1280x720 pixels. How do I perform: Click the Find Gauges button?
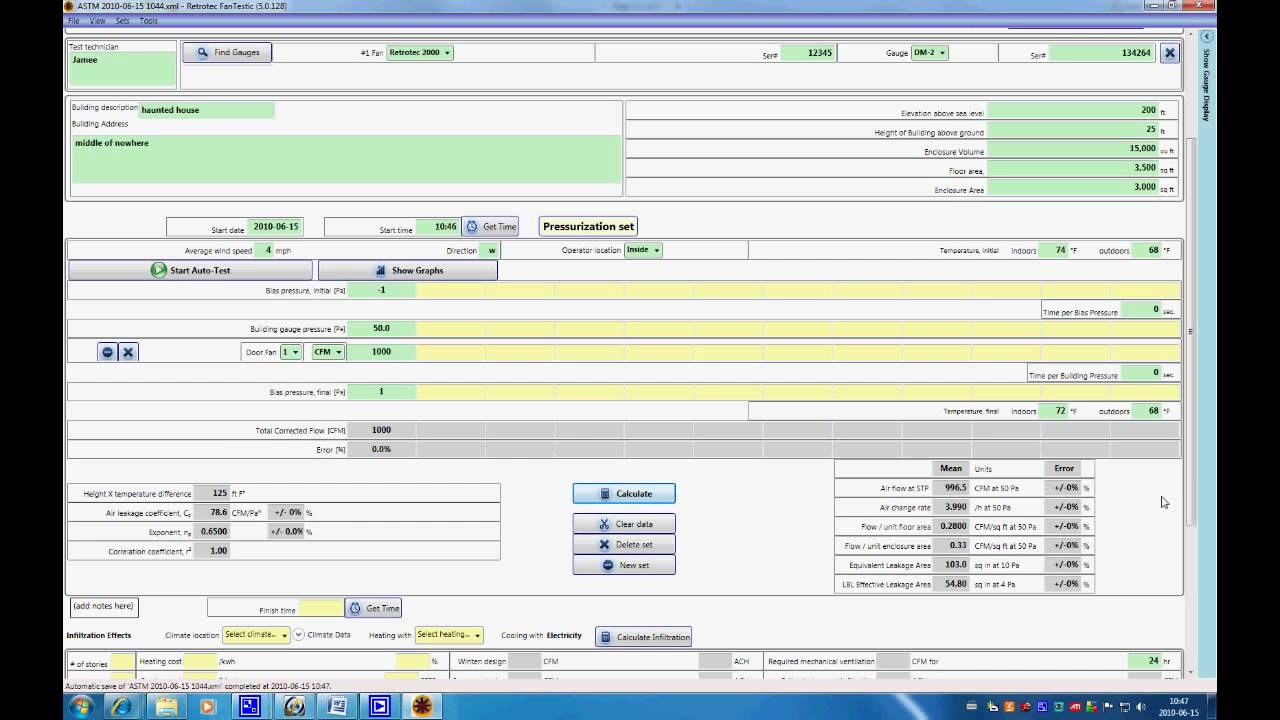(227, 53)
